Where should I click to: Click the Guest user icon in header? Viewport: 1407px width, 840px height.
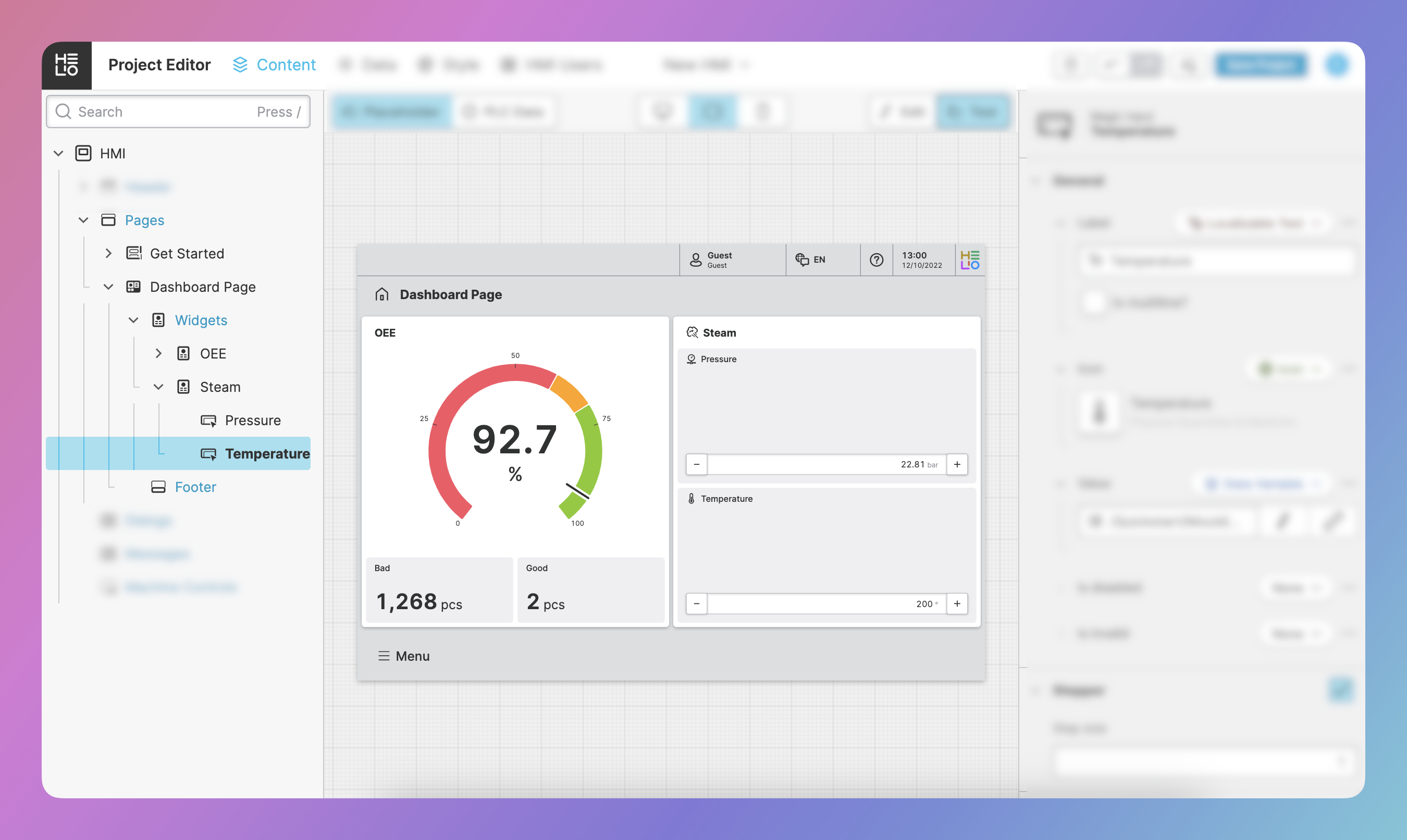coord(696,260)
